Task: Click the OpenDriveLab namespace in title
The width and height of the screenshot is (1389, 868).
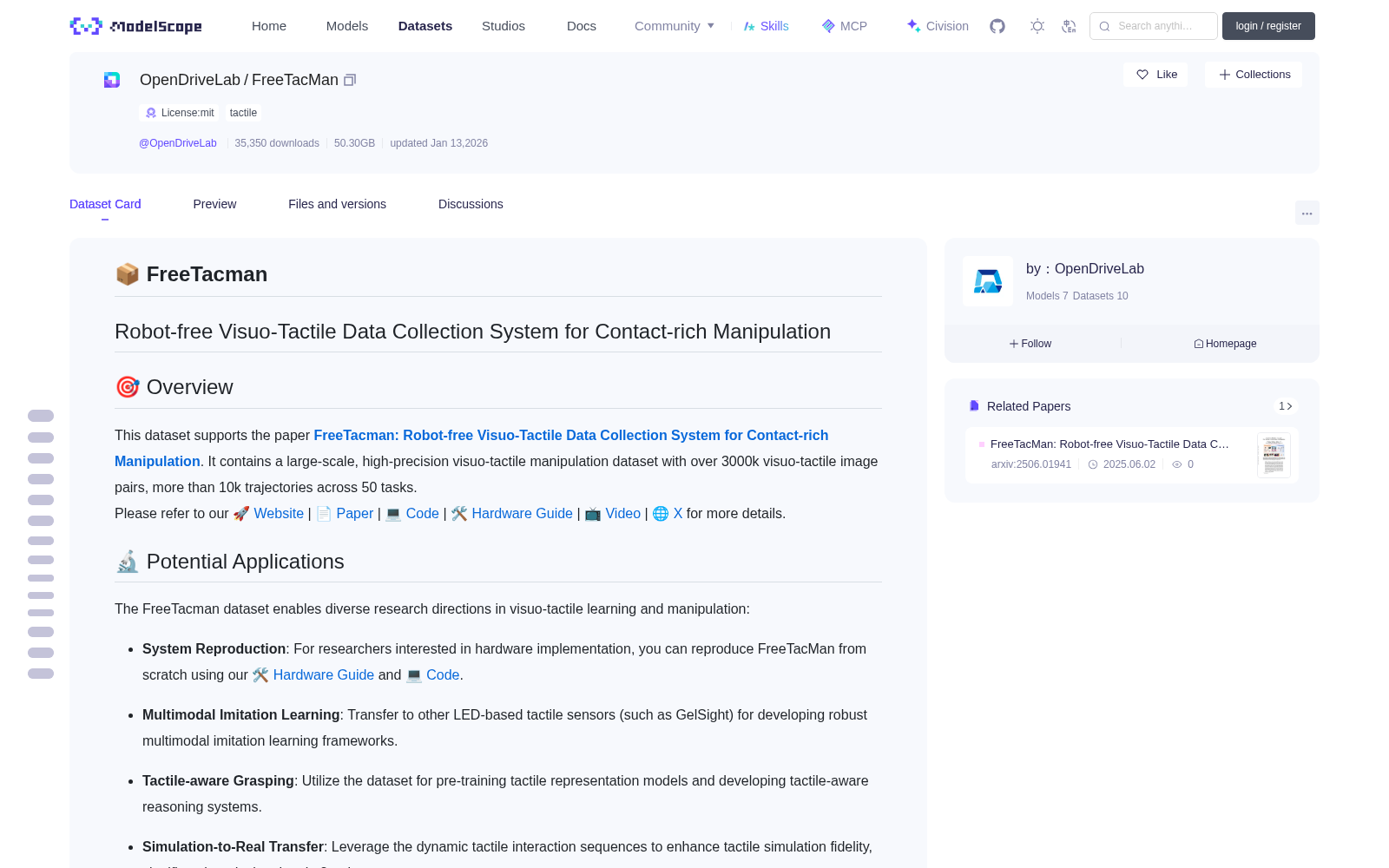Action: tap(190, 80)
